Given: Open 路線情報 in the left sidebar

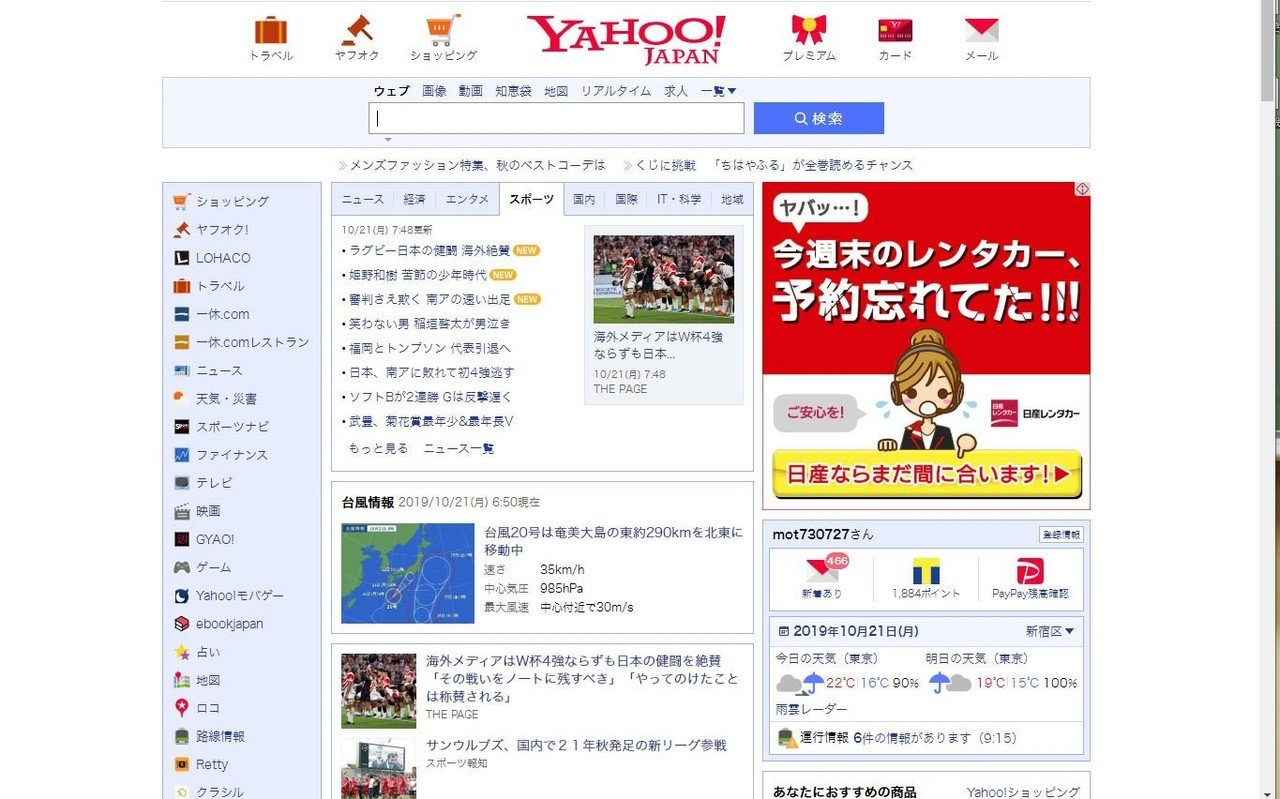Looking at the screenshot, I should pos(220,736).
